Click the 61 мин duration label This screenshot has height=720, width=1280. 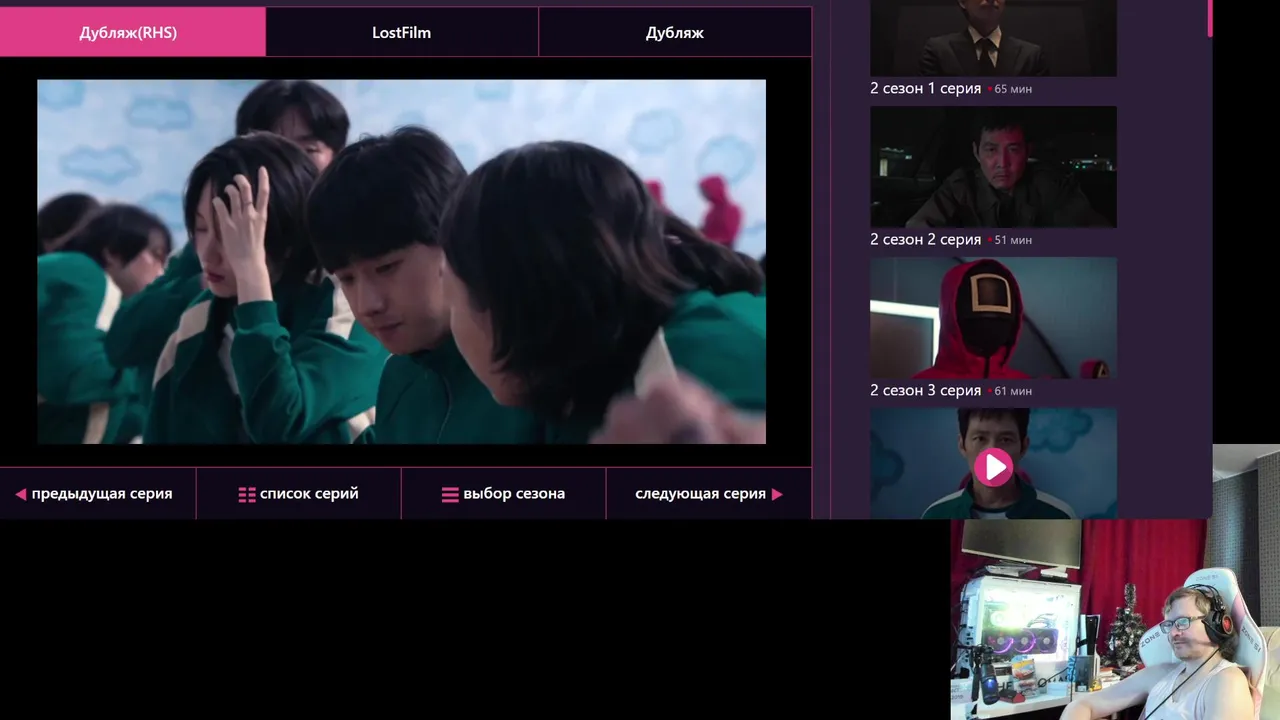pos(1013,391)
